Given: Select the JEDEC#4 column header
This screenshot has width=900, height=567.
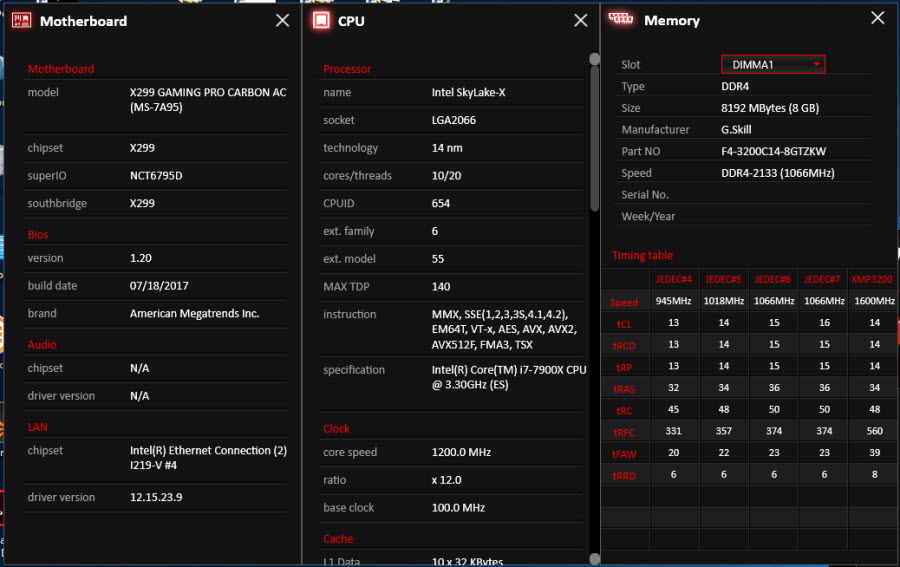Looking at the screenshot, I should click(x=674, y=279).
